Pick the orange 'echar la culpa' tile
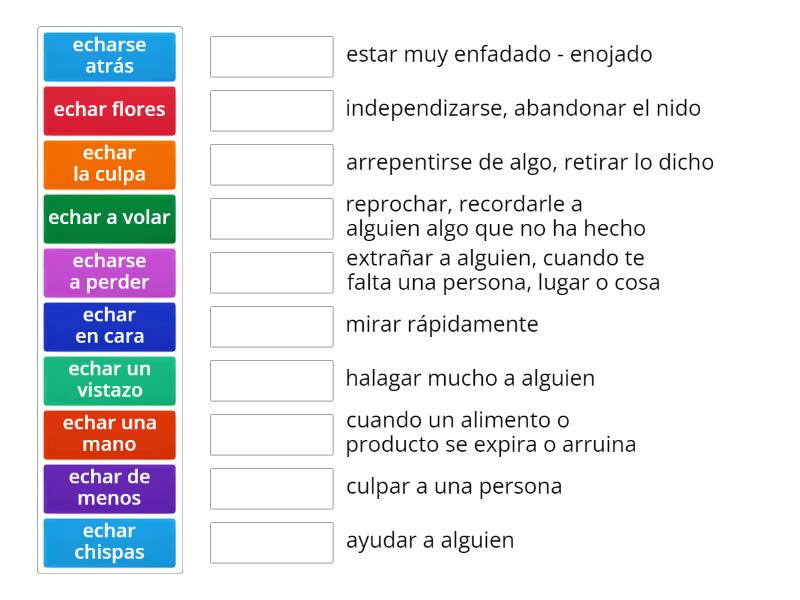The image size is (800, 600). (110, 165)
